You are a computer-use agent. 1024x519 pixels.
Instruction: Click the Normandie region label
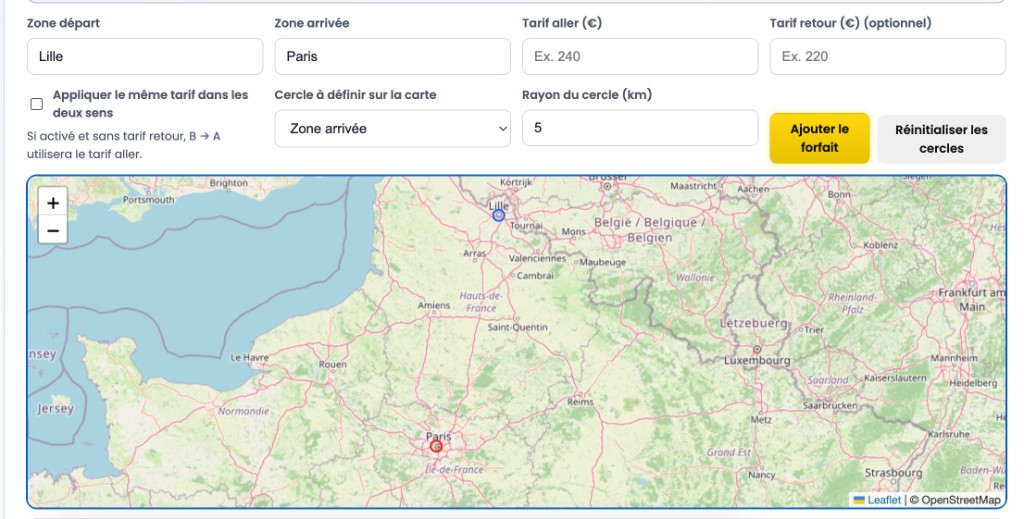point(244,411)
